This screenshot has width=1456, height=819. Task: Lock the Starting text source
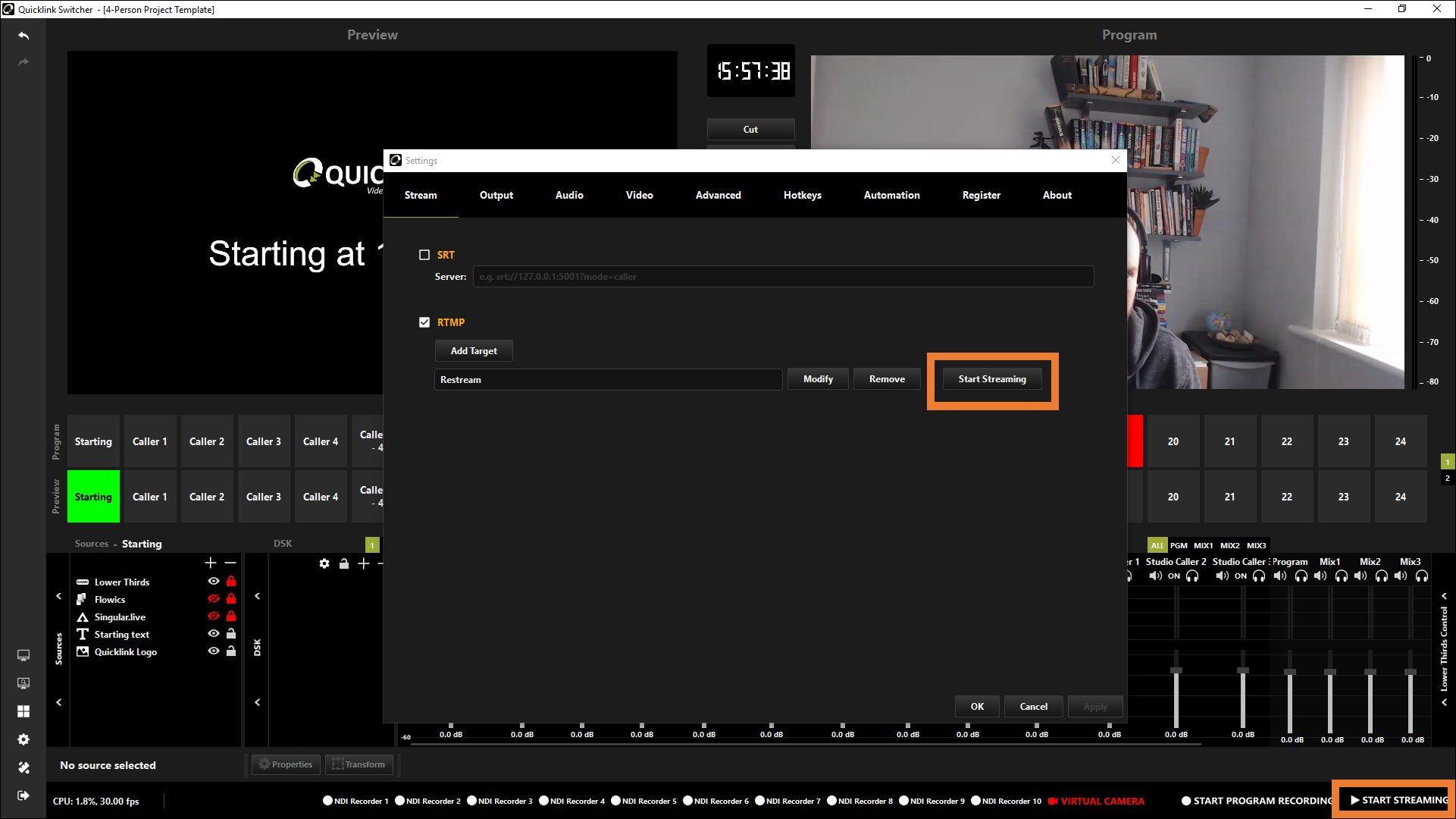231,634
